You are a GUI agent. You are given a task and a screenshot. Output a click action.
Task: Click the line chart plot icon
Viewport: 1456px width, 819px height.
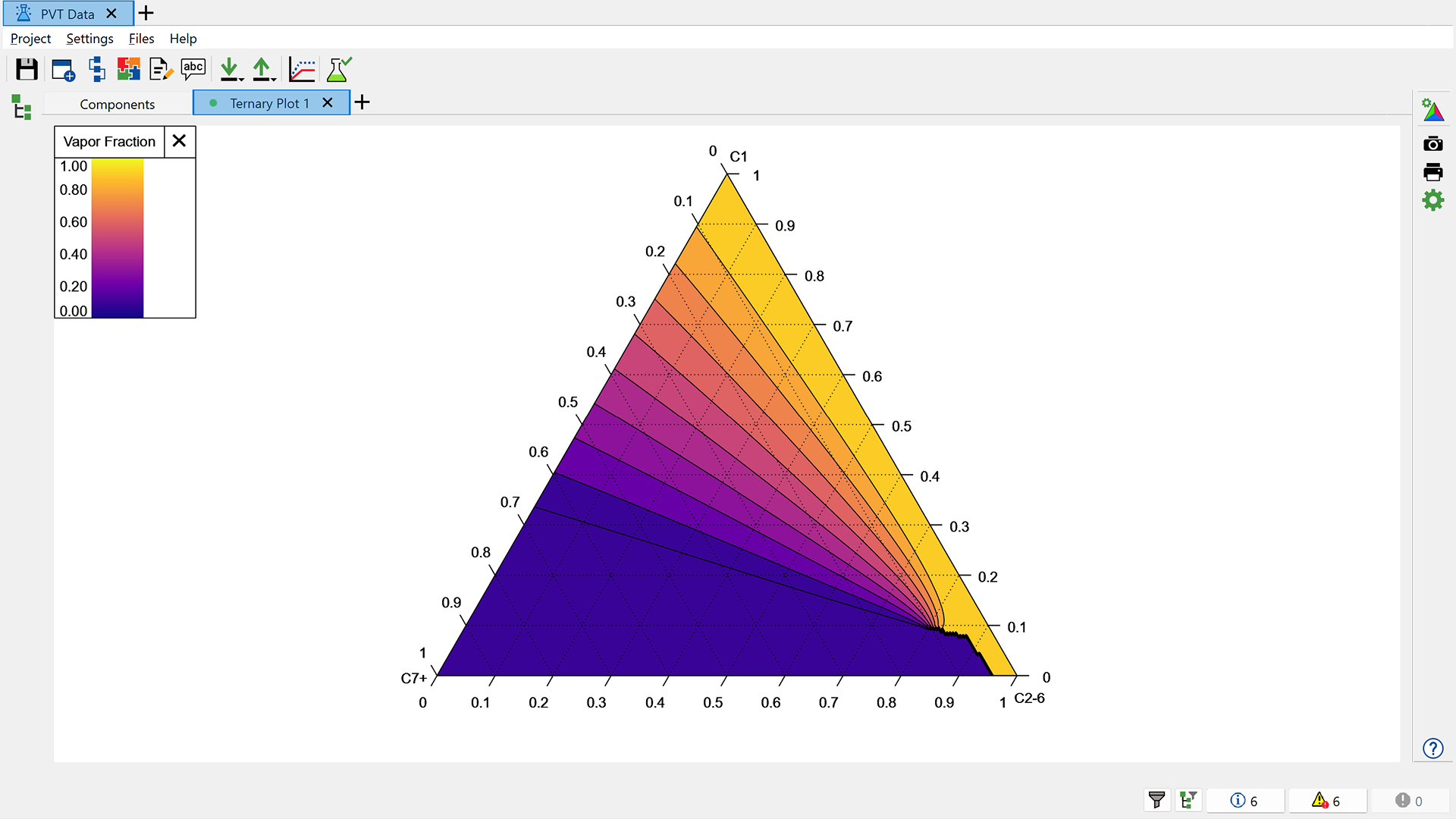[x=302, y=70]
